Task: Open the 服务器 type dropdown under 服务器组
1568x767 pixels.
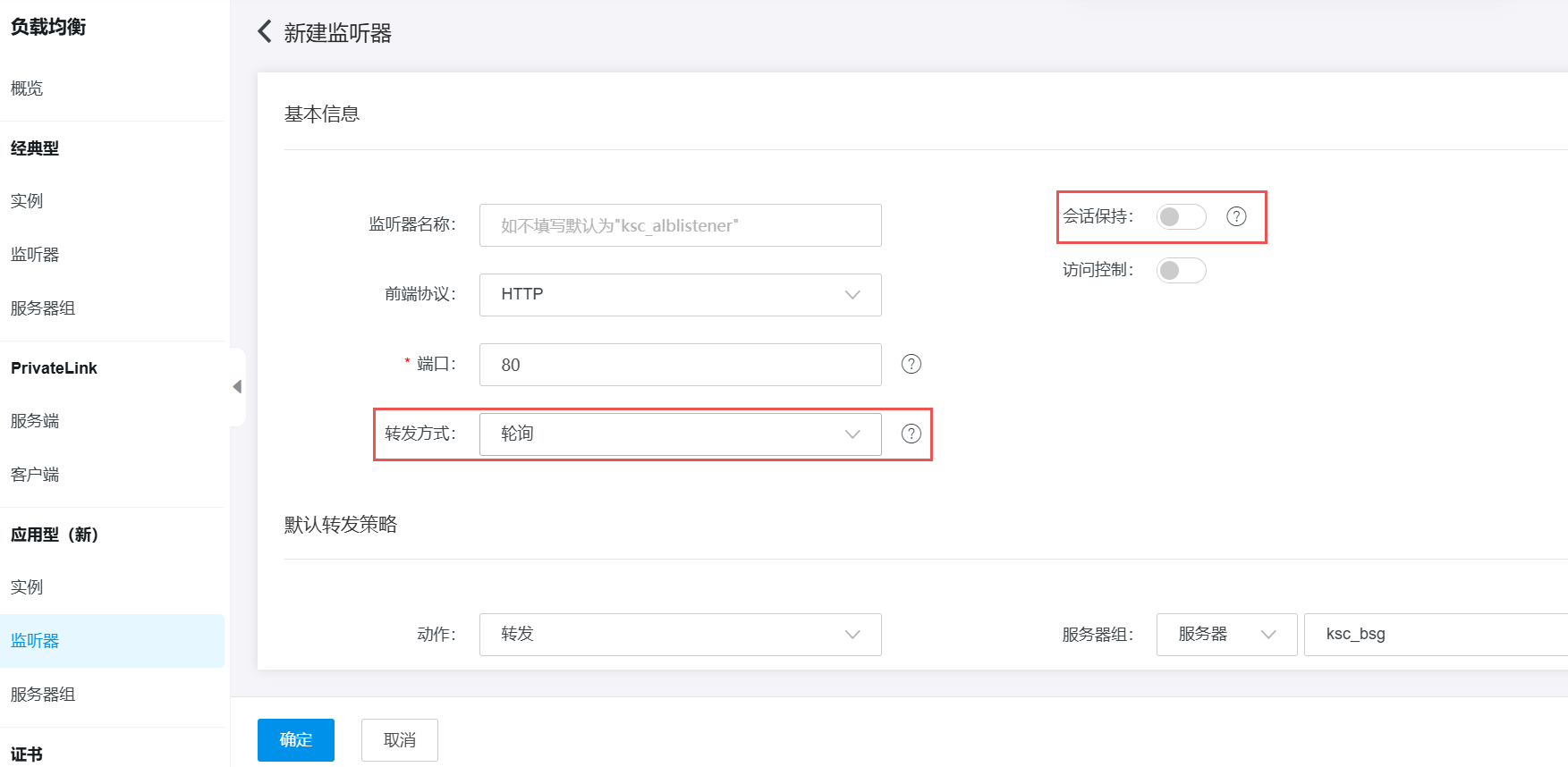Action: pos(1225,635)
